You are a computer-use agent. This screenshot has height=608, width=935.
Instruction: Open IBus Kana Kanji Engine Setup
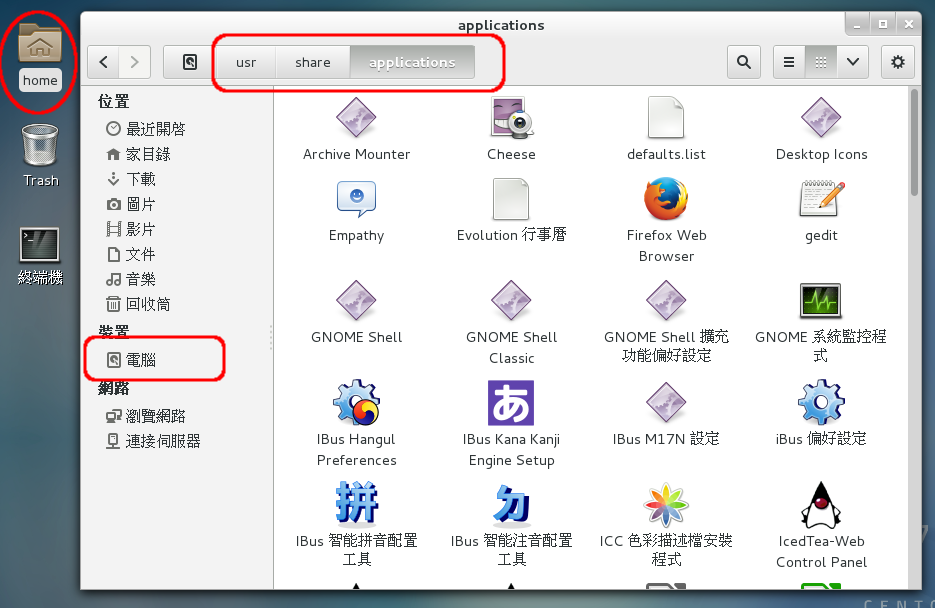coord(511,403)
